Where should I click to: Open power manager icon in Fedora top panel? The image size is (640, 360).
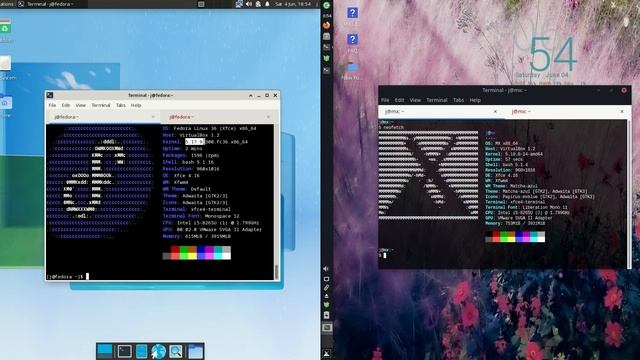(x=258, y=4)
